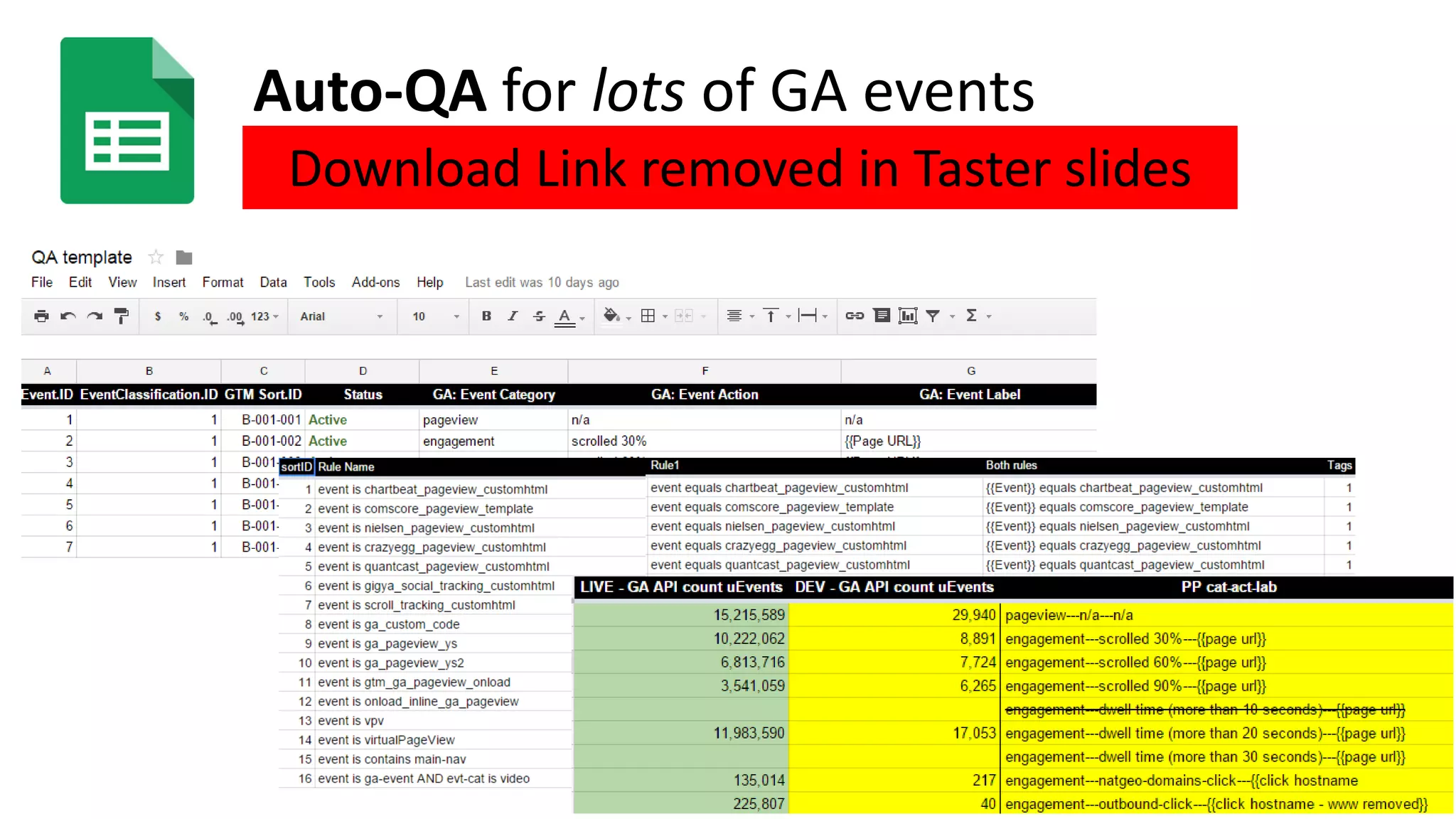Image resolution: width=1456 pixels, height=819 pixels.
Task: Format as currency with $ icon
Action: [158, 316]
